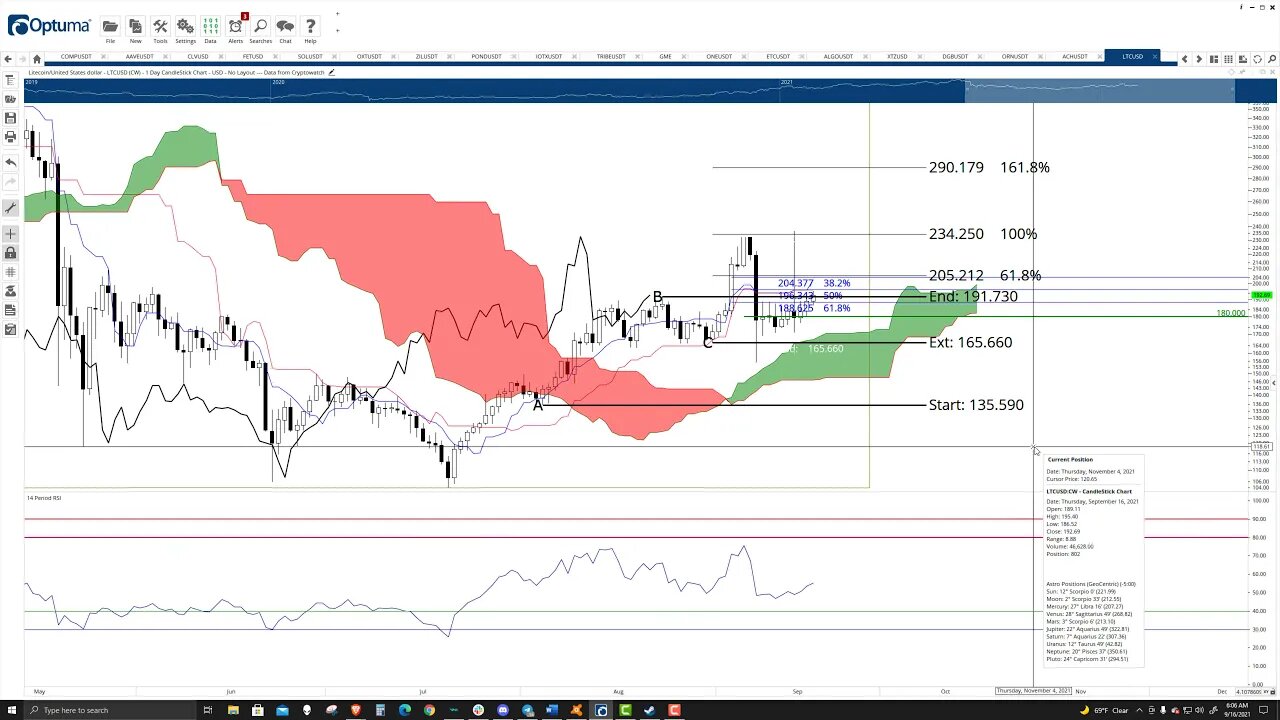
Task: Open structure panel icon in left sidebar
Action: click(x=10, y=80)
